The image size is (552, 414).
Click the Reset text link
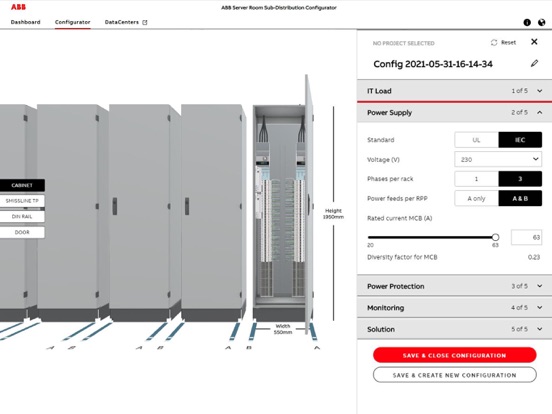[508, 43]
